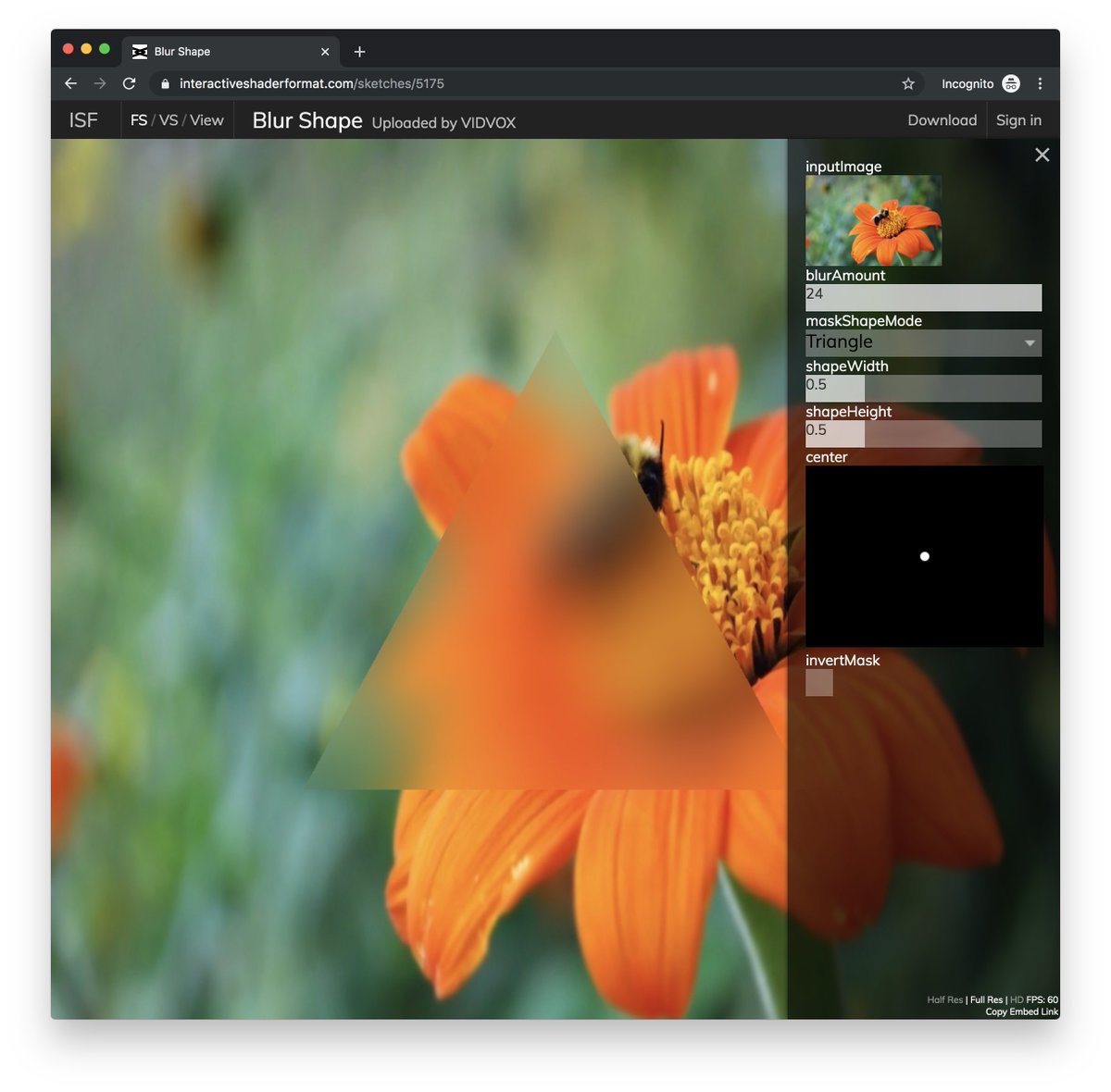Switch to Full Res rendering

(x=986, y=999)
